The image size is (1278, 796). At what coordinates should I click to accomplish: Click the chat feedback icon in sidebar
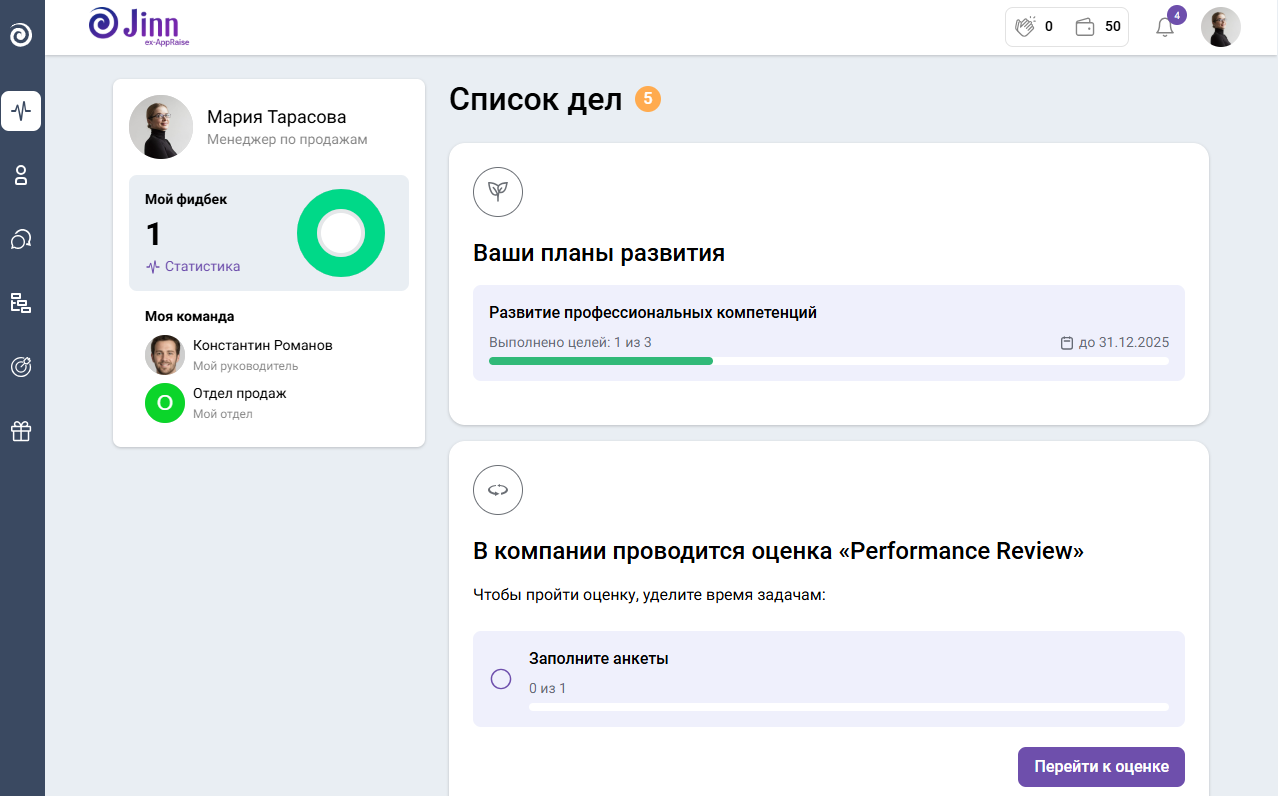pos(21,239)
